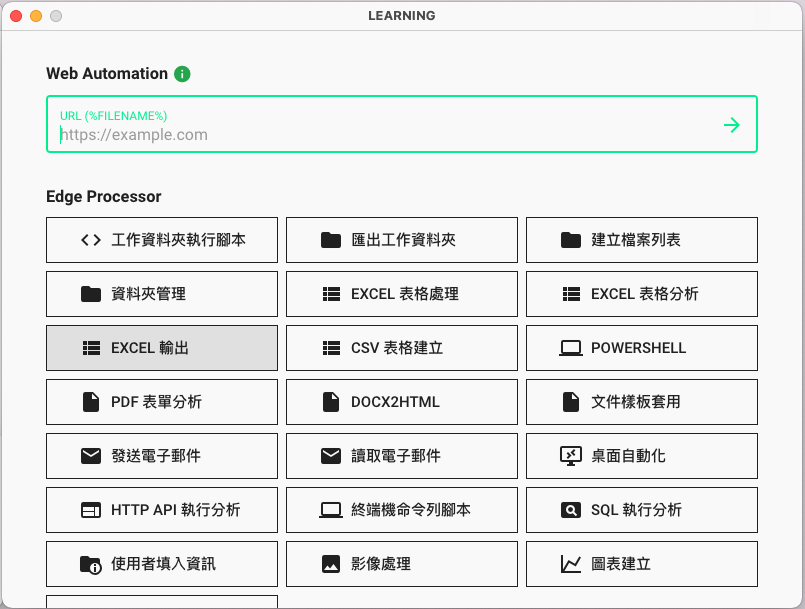Select the highlighted EXCEL 輸出 button
Screen dimensions: 805x609
click(x=162, y=348)
